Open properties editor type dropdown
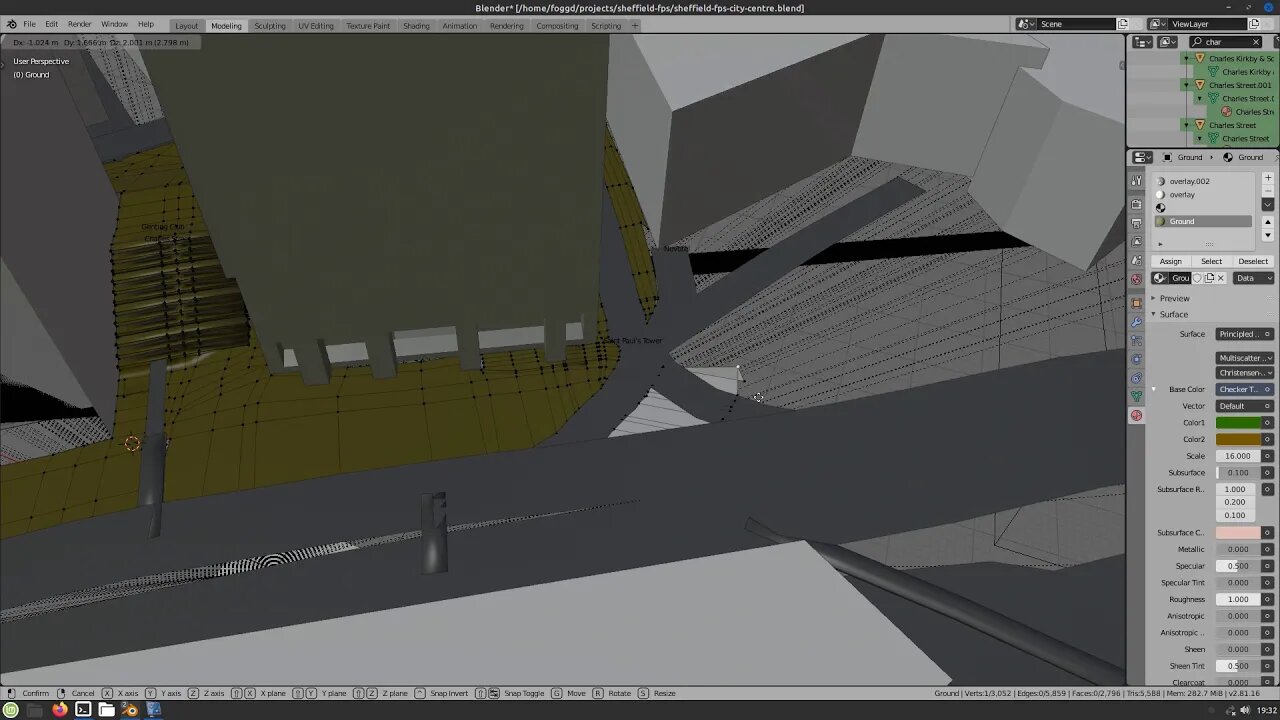The height and width of the screenshot is (720, 1280). pyautogui.click(x=1143, y=157)
